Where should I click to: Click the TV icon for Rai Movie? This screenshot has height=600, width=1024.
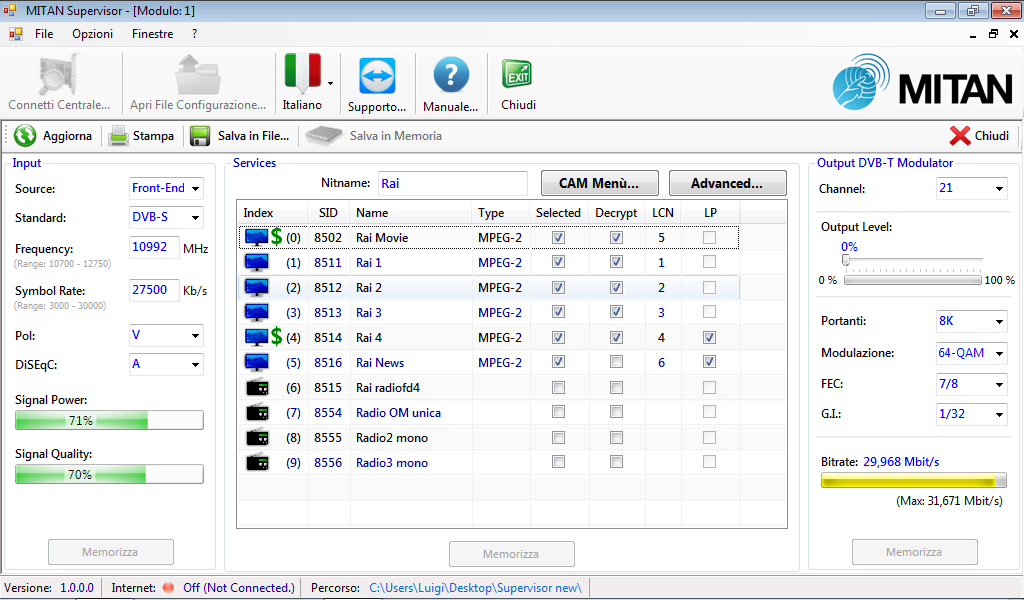[256, 238]
